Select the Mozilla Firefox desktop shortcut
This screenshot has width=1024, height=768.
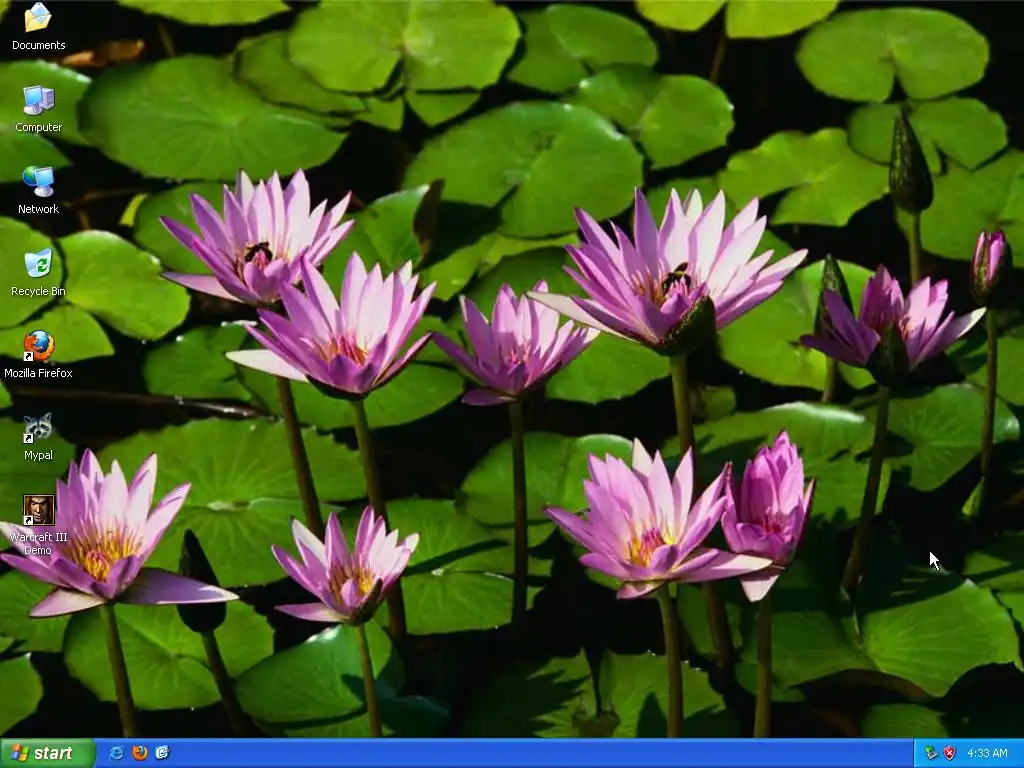[x=38, y=346]
